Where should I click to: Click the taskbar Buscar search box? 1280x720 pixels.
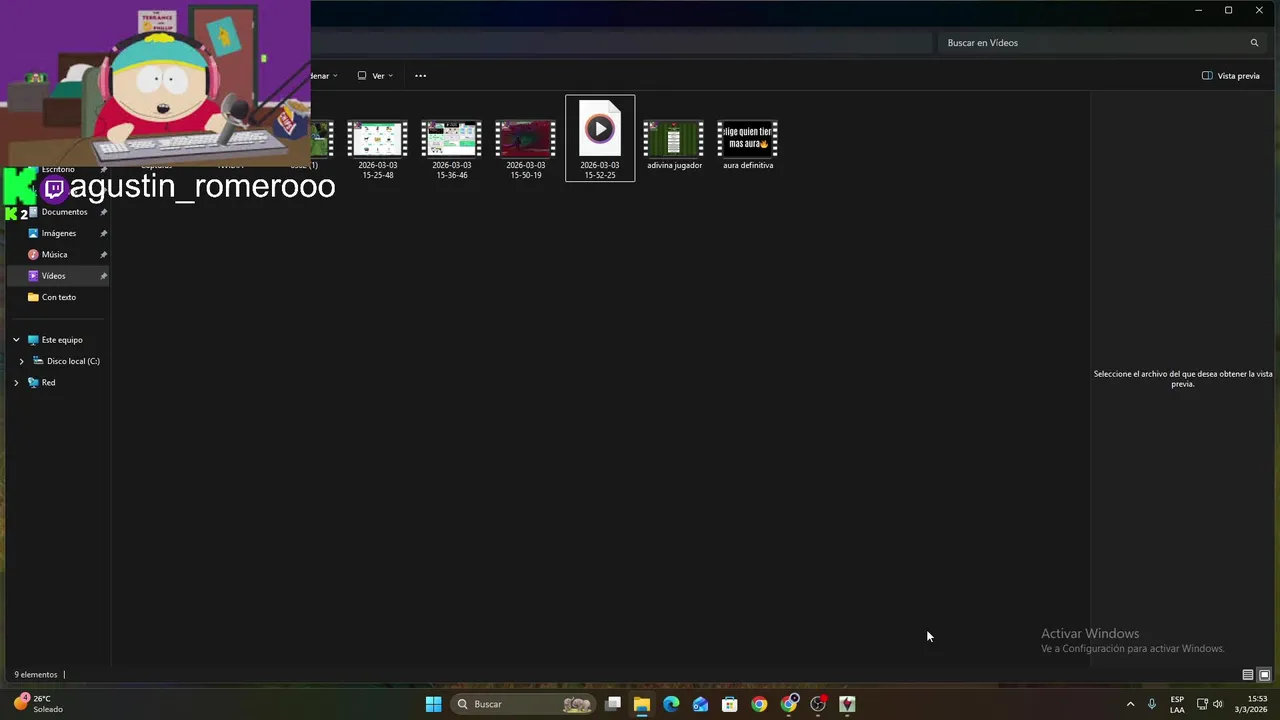coord(523,704)
